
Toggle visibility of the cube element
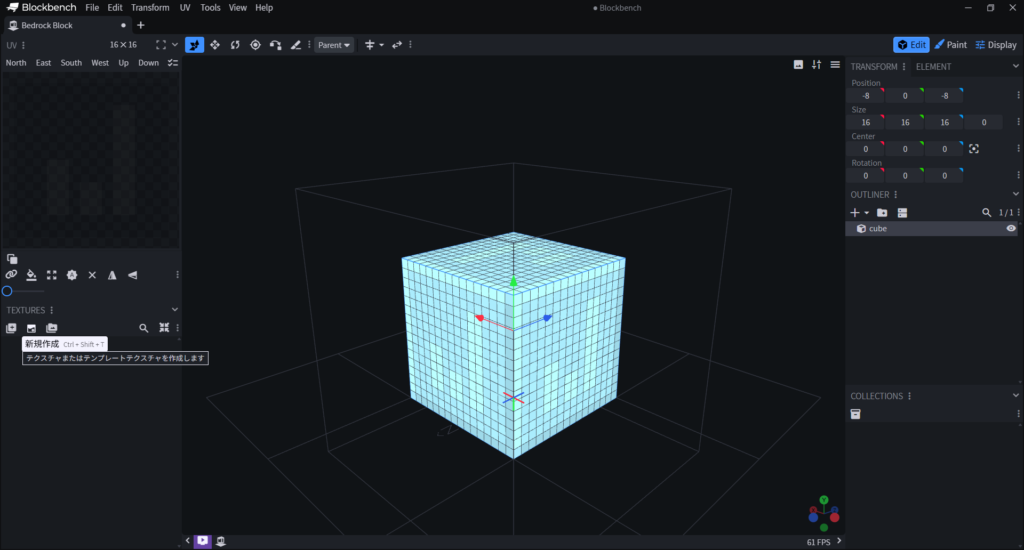pyautogui.click(x=1011, y=229)
